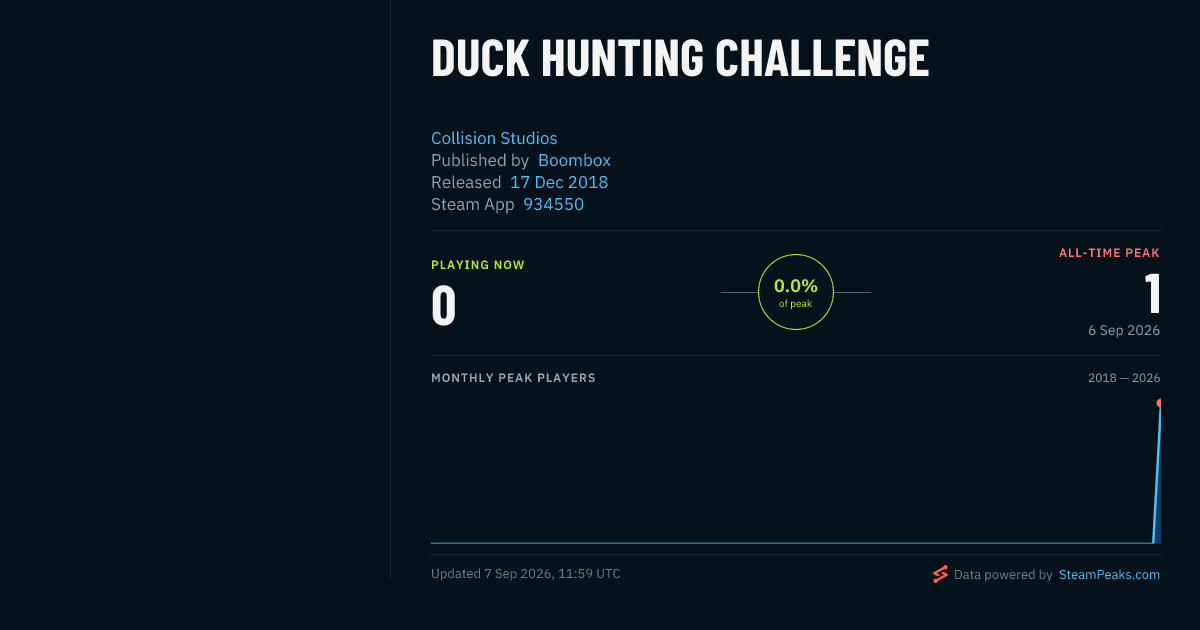Click the Data powered by text
1200x630 pixels.
click(x=1003, y=575)
